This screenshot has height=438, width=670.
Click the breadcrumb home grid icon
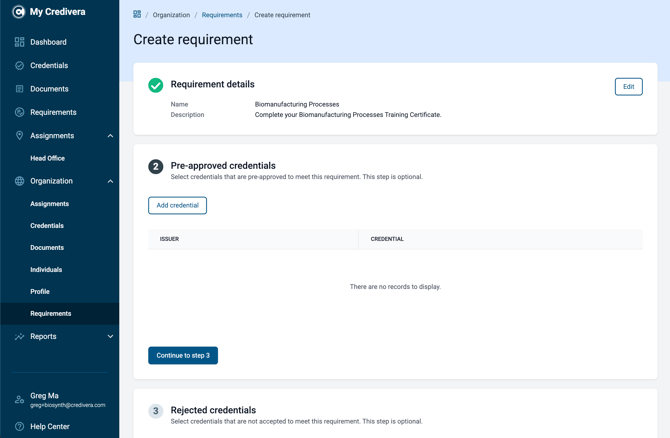coord(137,14)
